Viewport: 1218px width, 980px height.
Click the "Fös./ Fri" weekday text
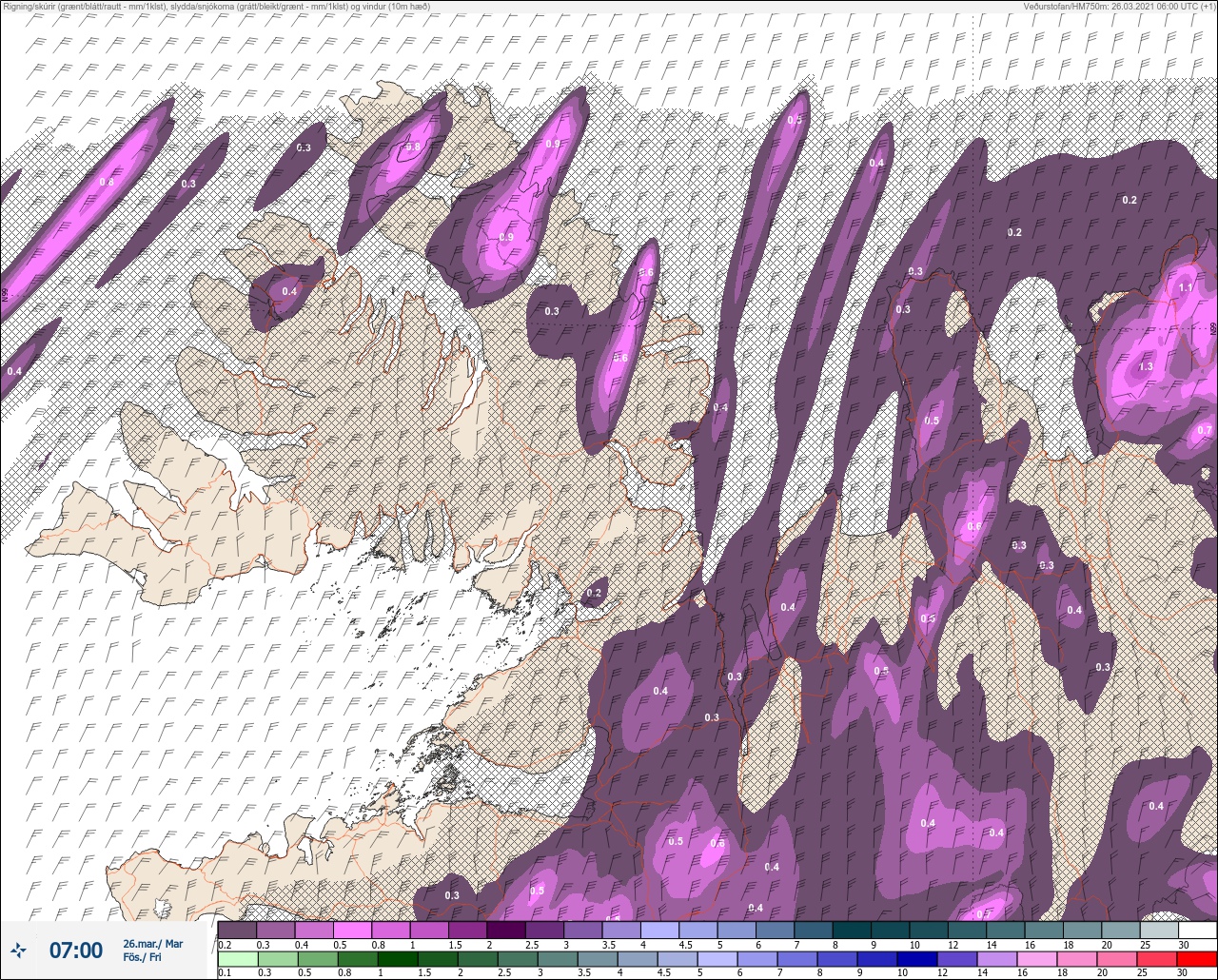click(143, 957)
